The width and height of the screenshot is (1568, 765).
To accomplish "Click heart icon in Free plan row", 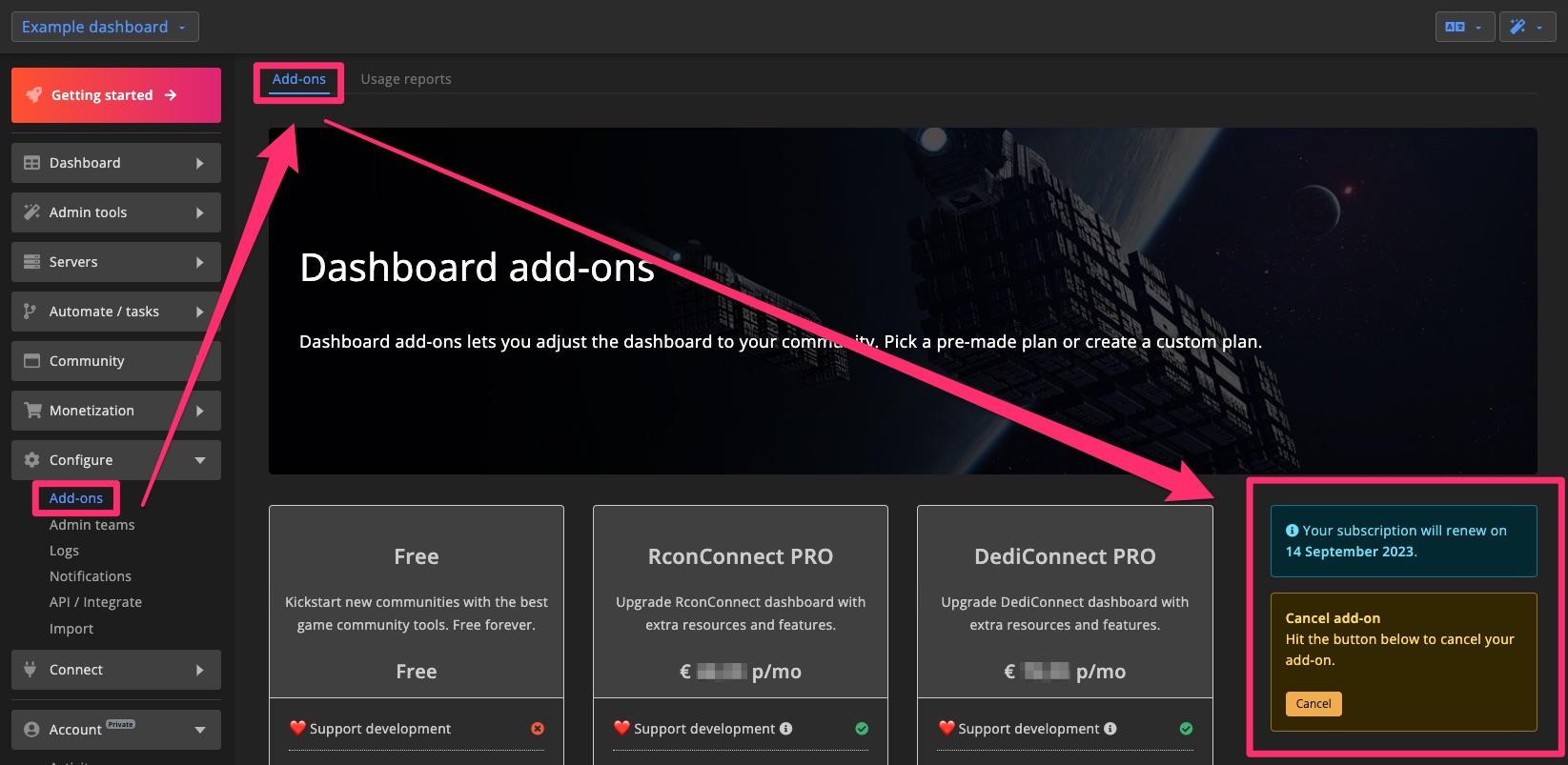I will [297, 728].
